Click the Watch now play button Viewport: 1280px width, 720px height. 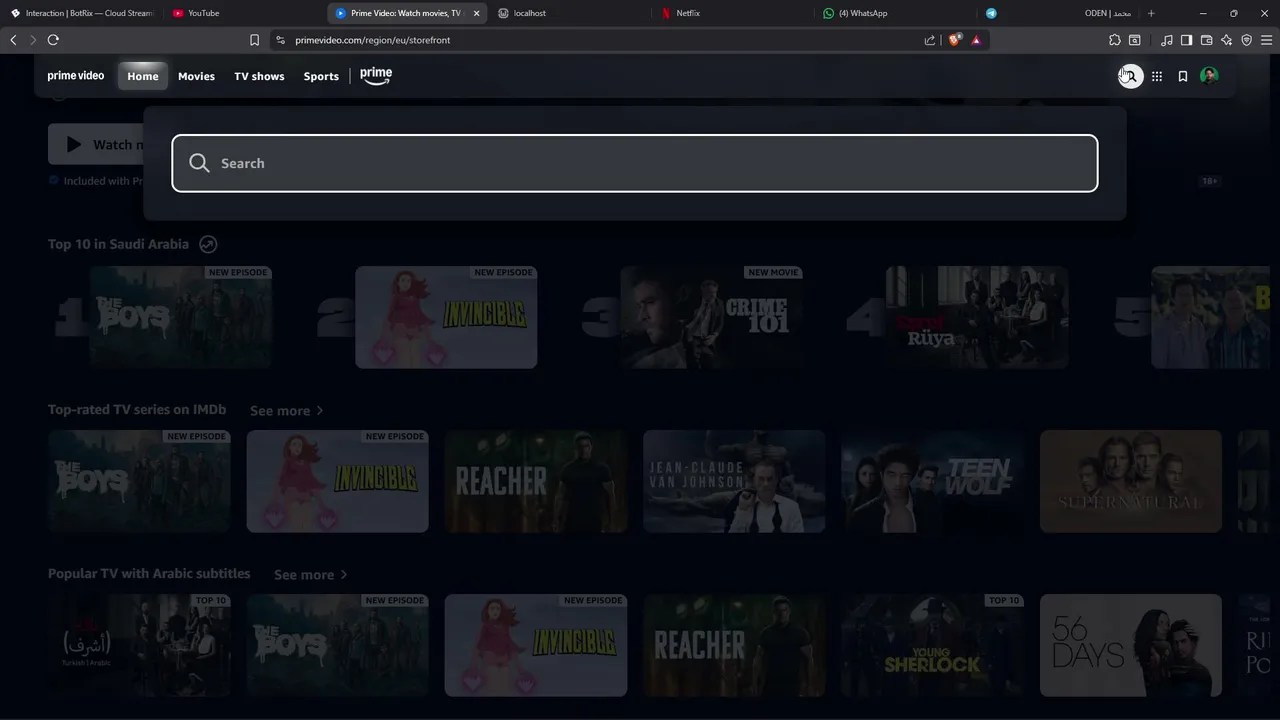pos(96,145)
